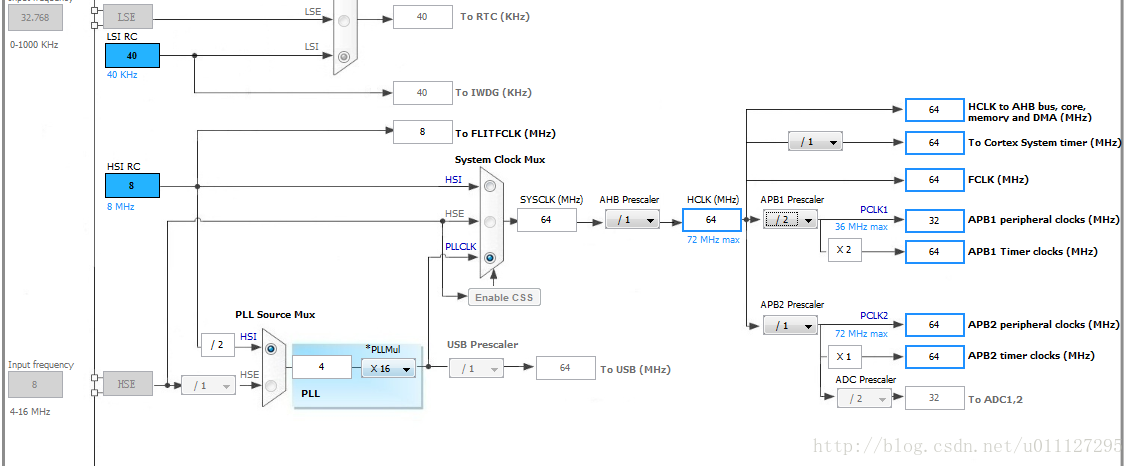Click the To FLITFCLK (MHz) value box

tap(422, 132)
